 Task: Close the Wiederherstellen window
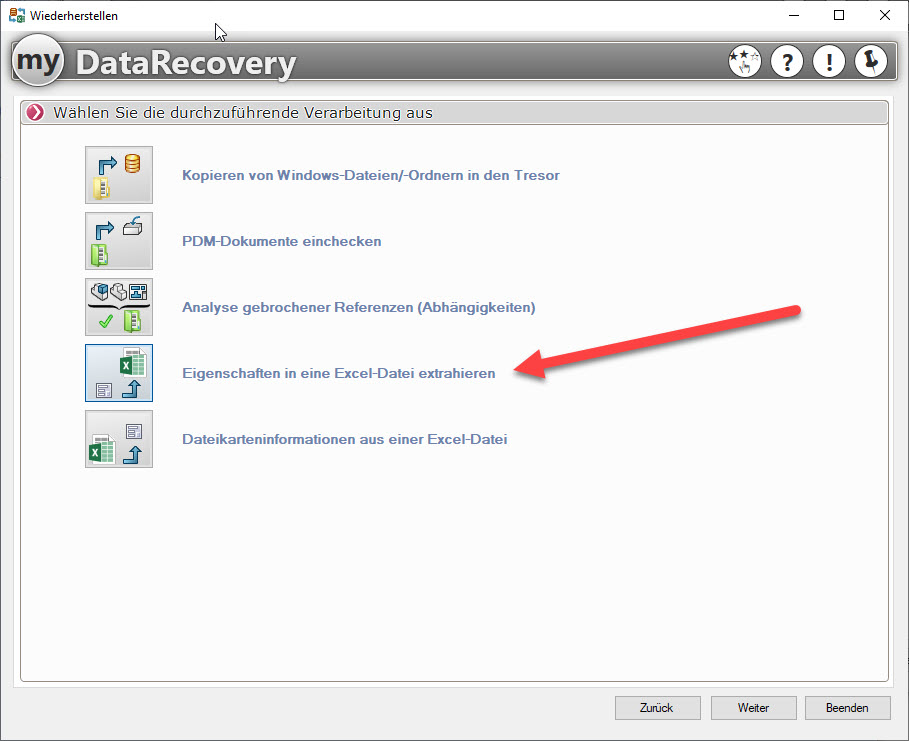click(885, 16)
